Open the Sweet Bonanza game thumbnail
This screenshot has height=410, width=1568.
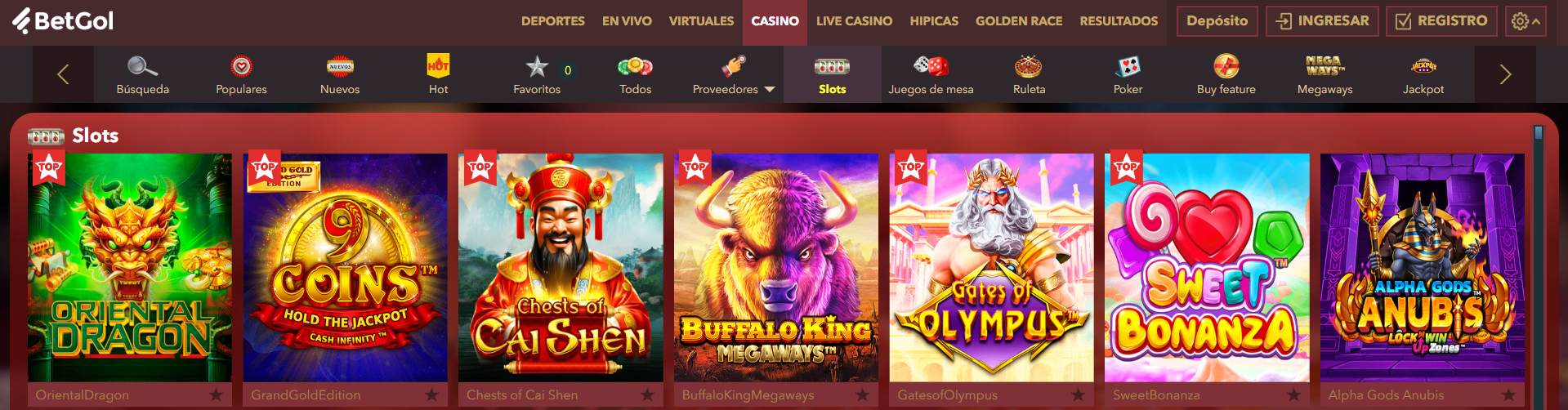(x=1207, y=267)
